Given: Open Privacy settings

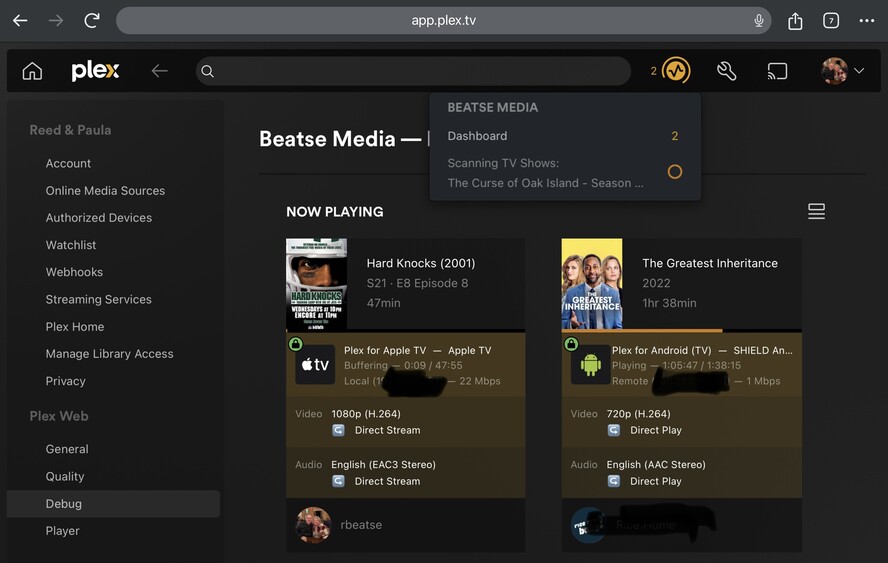Looking at the screenshot, I should coord(65,381).
